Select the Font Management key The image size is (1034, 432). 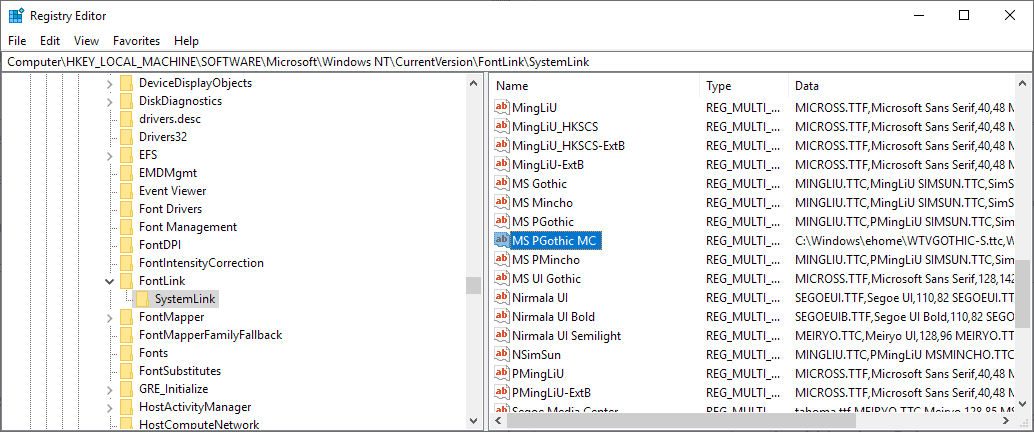click(x=188, y=227)
